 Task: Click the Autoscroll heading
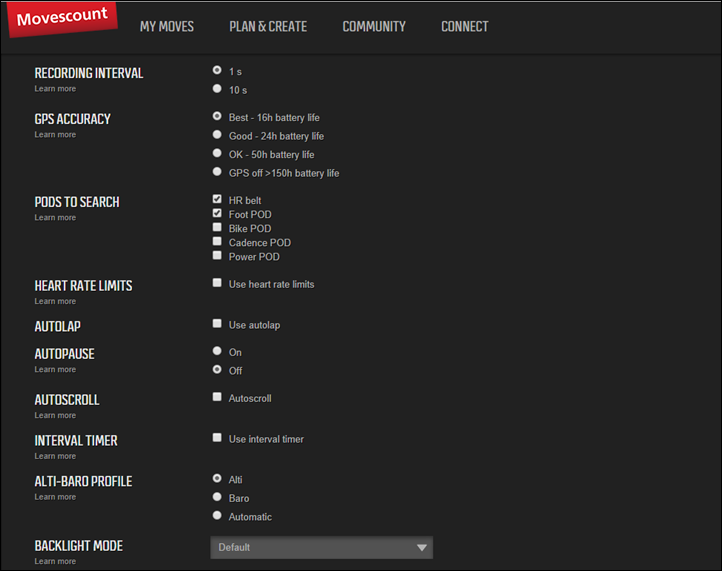[67, 400]
